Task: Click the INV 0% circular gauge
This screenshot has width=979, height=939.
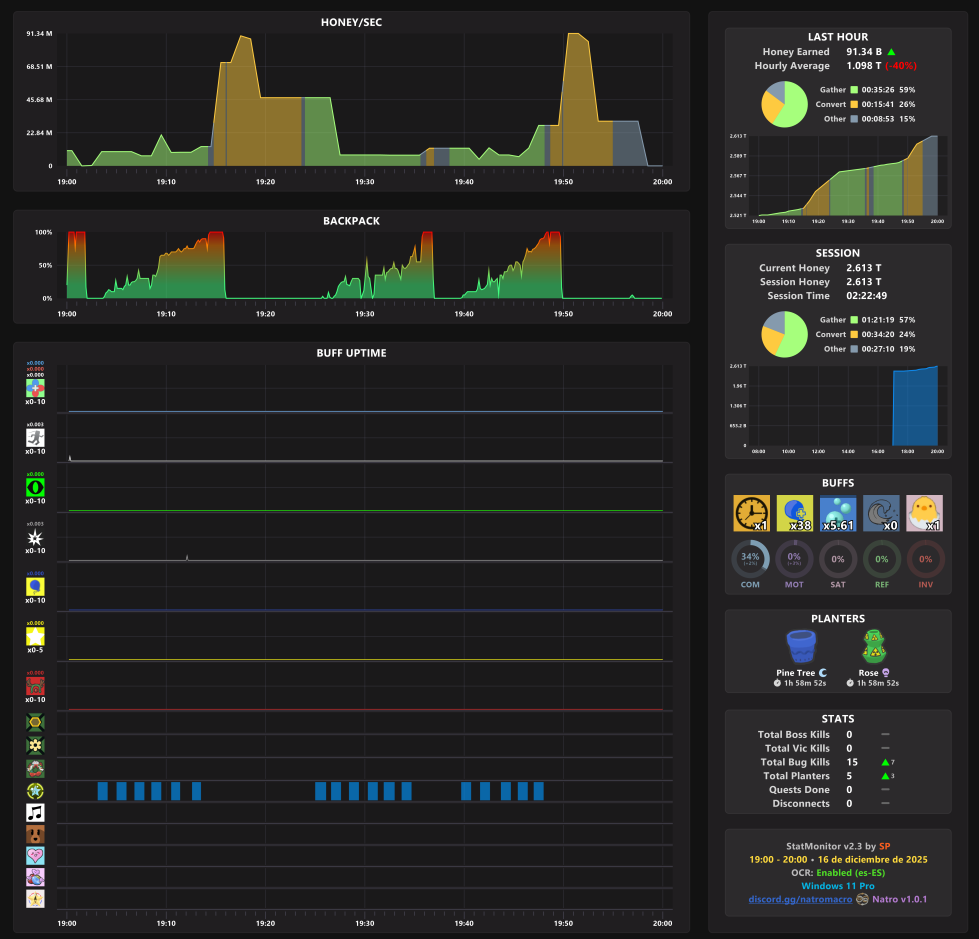Action: [925, 559]
